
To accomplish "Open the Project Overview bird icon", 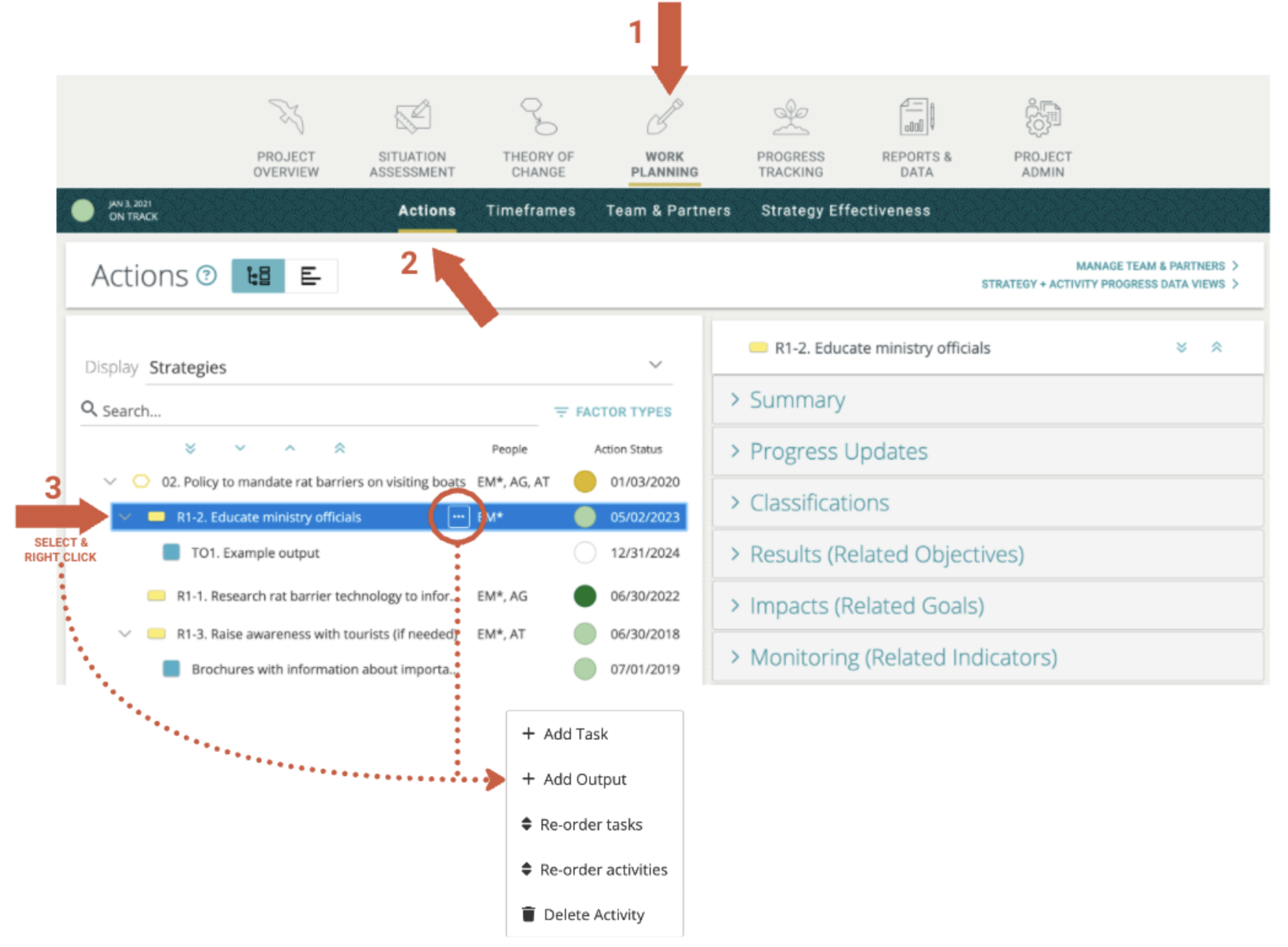I will coord(286,117).
